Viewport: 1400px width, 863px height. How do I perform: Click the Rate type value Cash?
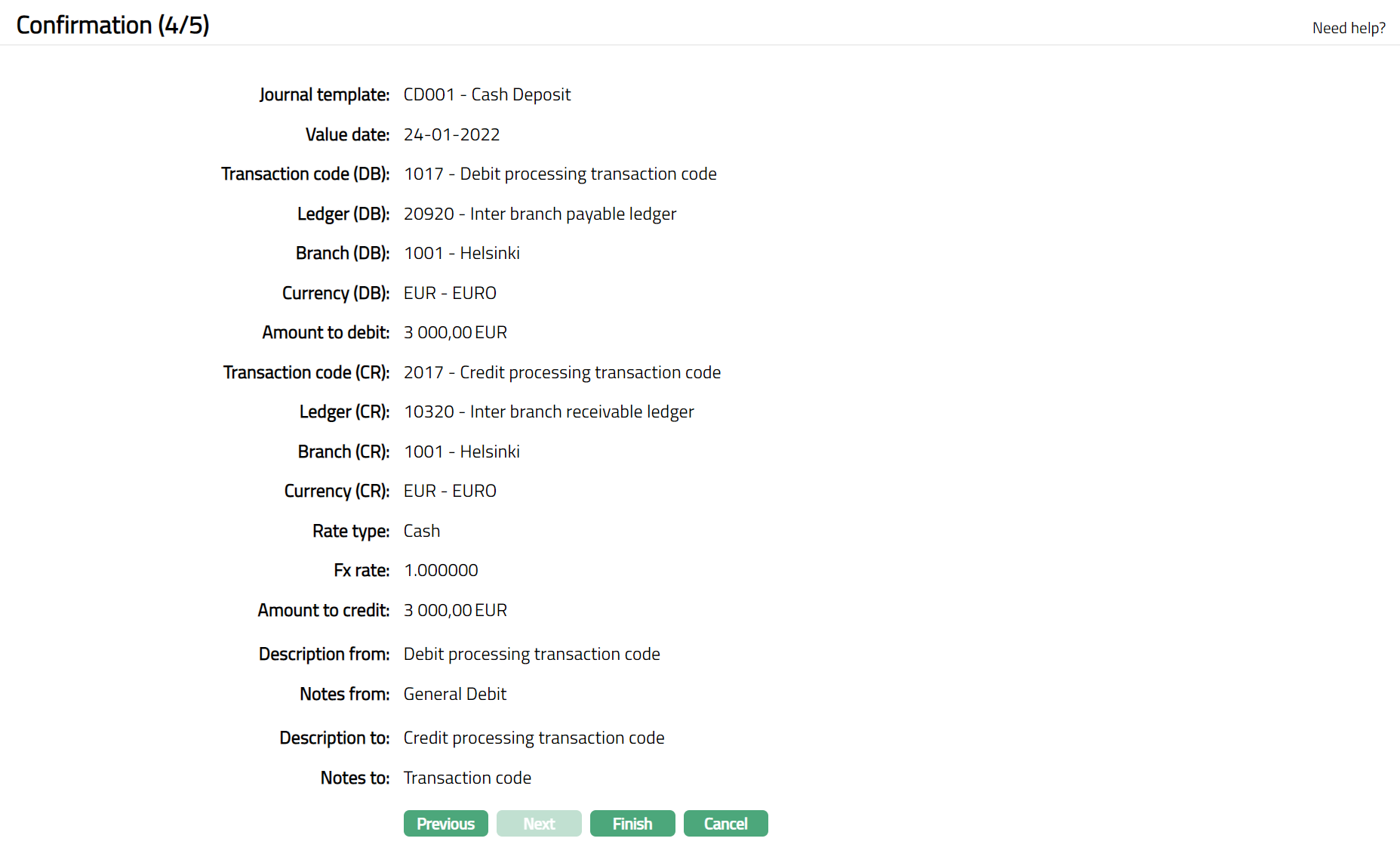pos(421,531)
